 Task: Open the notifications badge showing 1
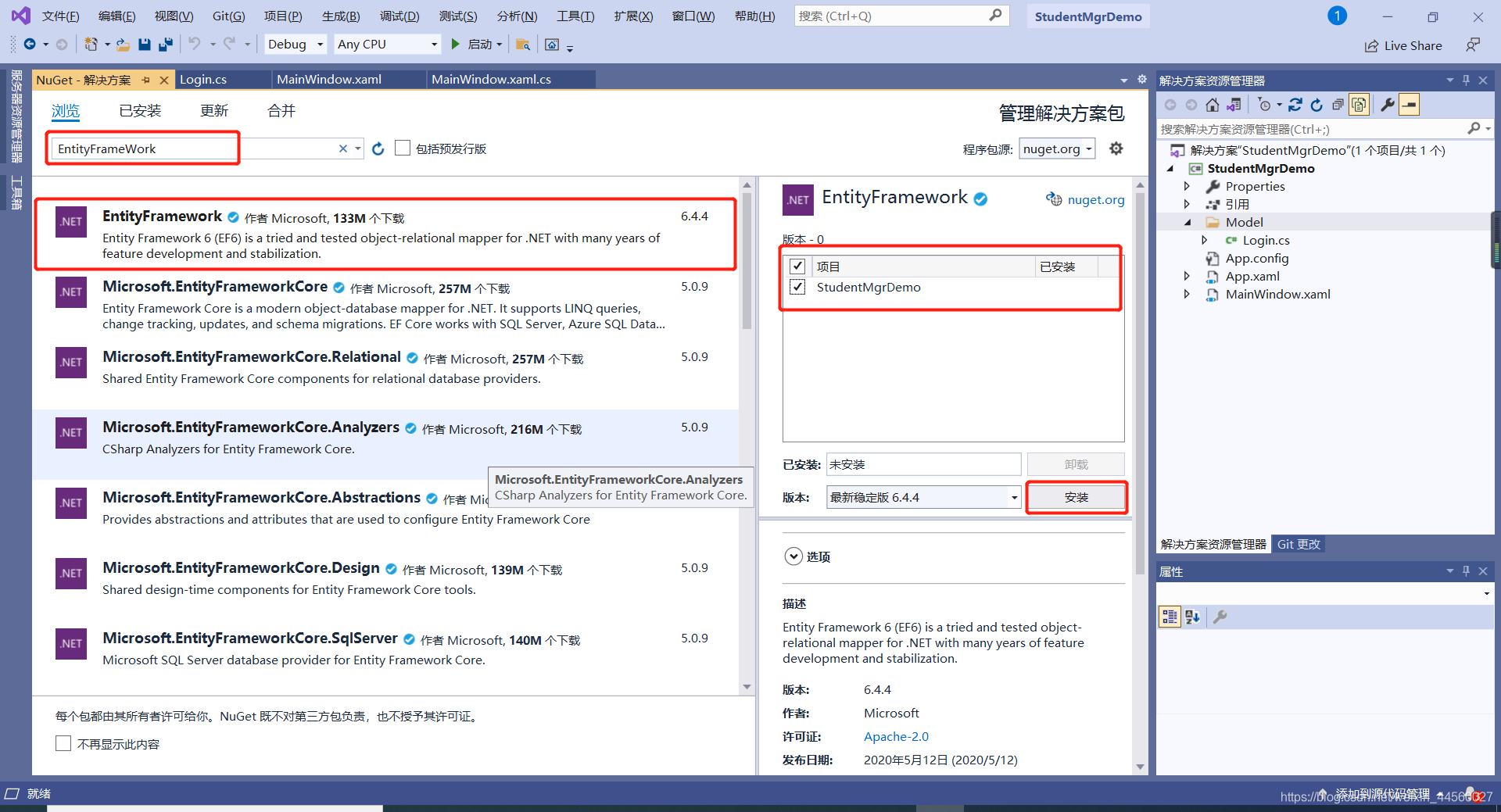tap(1337, 16)
